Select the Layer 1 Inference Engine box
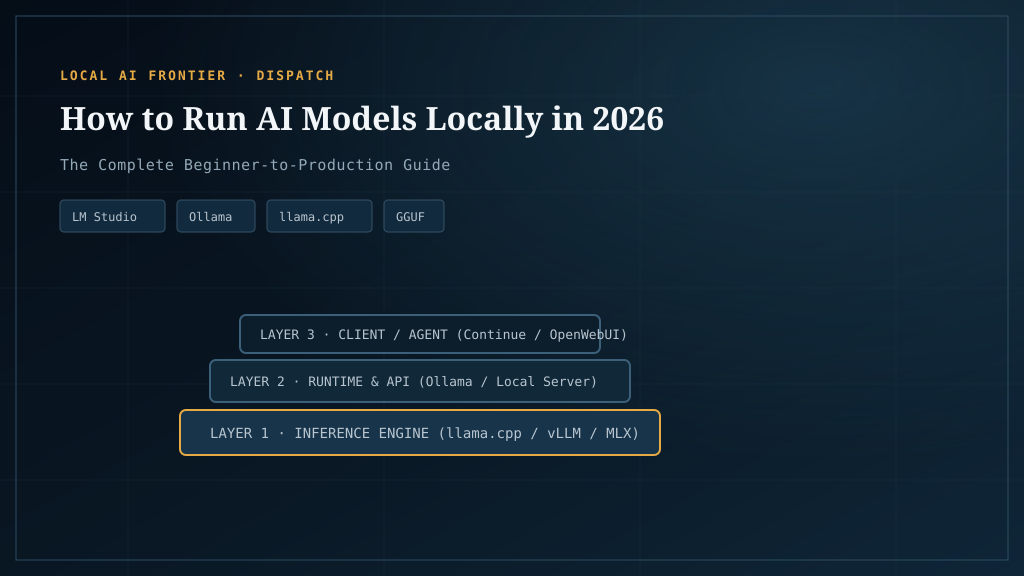This screenshot has width=1024, height=576. (x=420, y=433)
